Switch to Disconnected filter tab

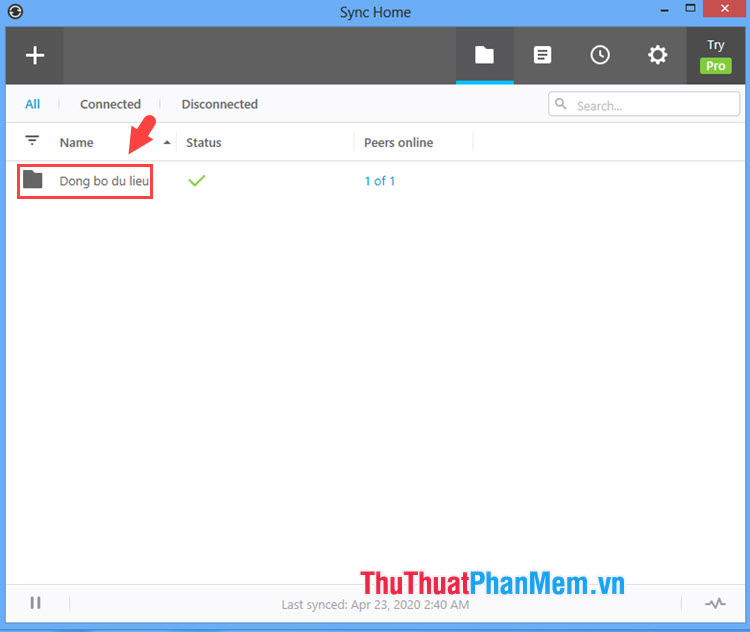pos(219,104)
